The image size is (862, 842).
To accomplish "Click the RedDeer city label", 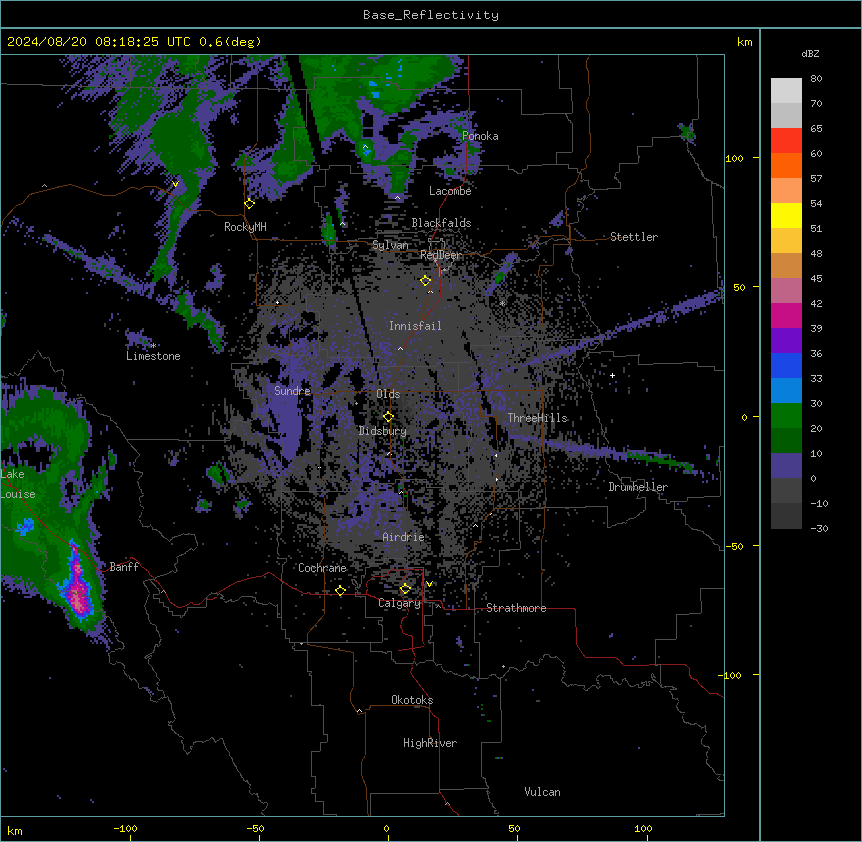I will pyautogui.click(x=441, y=255).
